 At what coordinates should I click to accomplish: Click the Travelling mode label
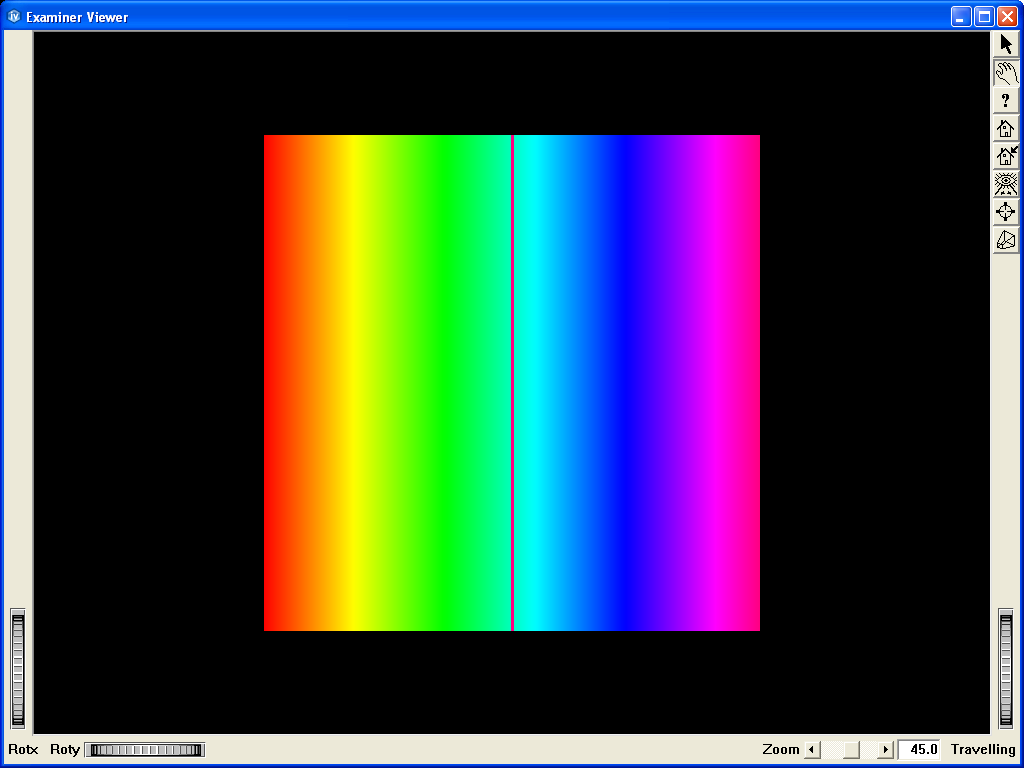[x=982, y=748]
